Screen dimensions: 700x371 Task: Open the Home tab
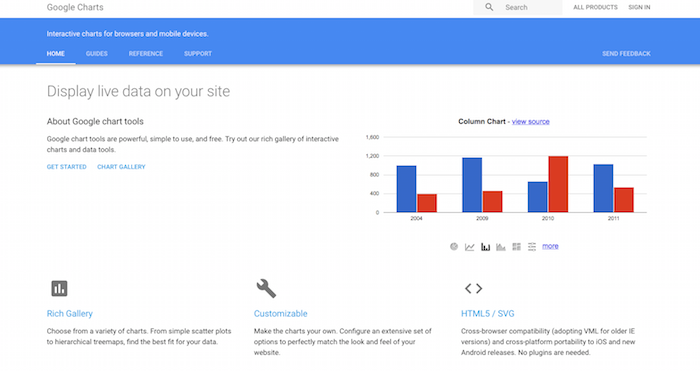click(56, 54)
